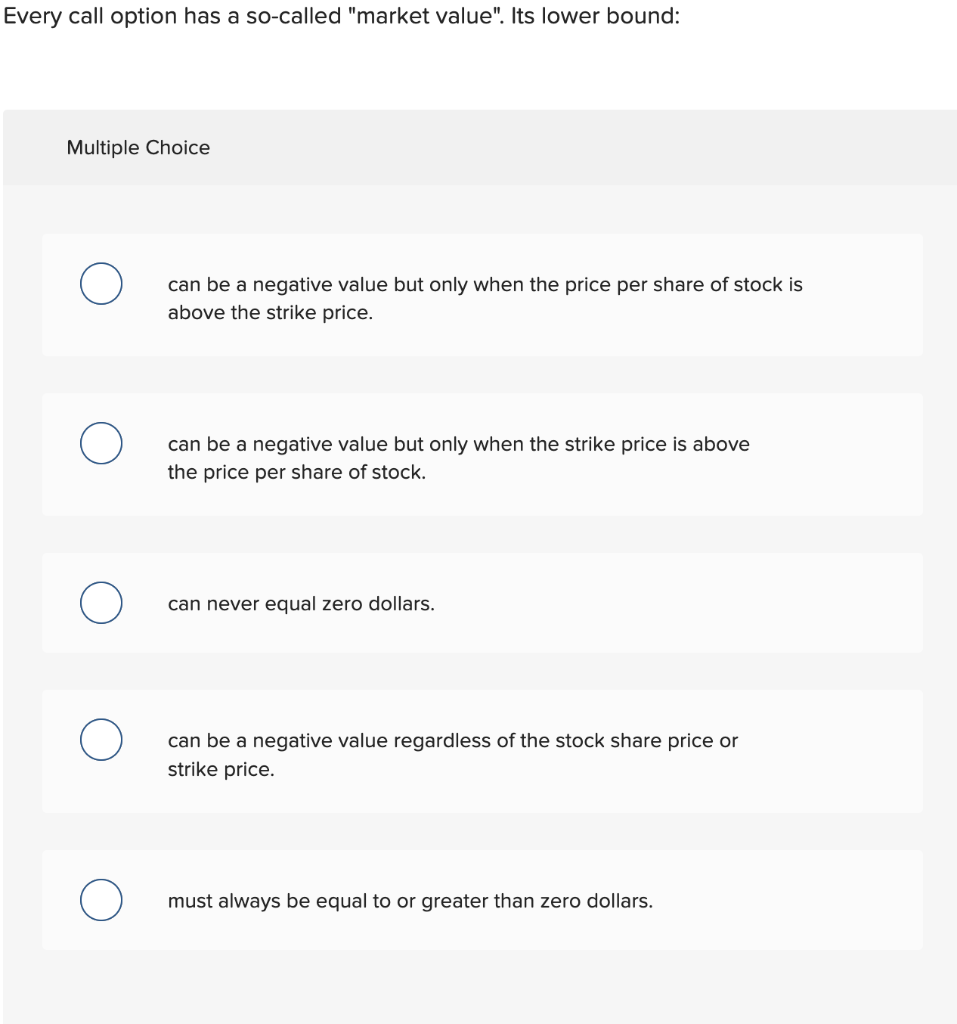The image size is (957, 1024).
Task: Click the question text about call option market value
Action: (341, 16)
